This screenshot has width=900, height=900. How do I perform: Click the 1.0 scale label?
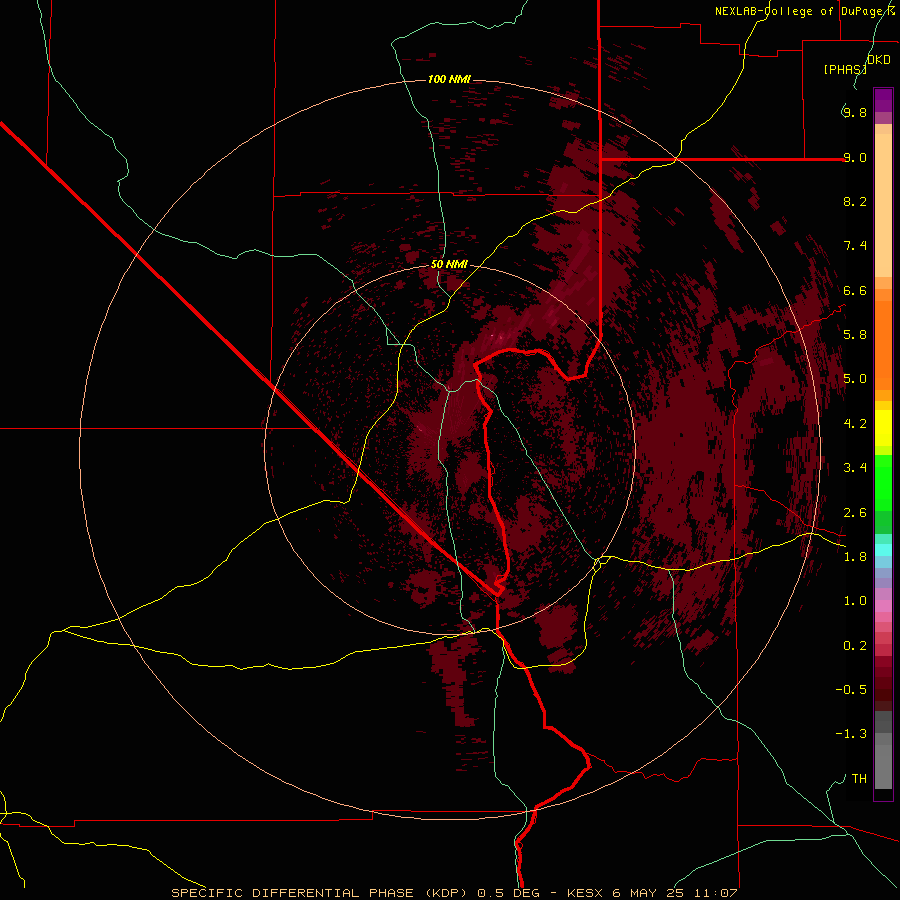(x=855, y=601)
